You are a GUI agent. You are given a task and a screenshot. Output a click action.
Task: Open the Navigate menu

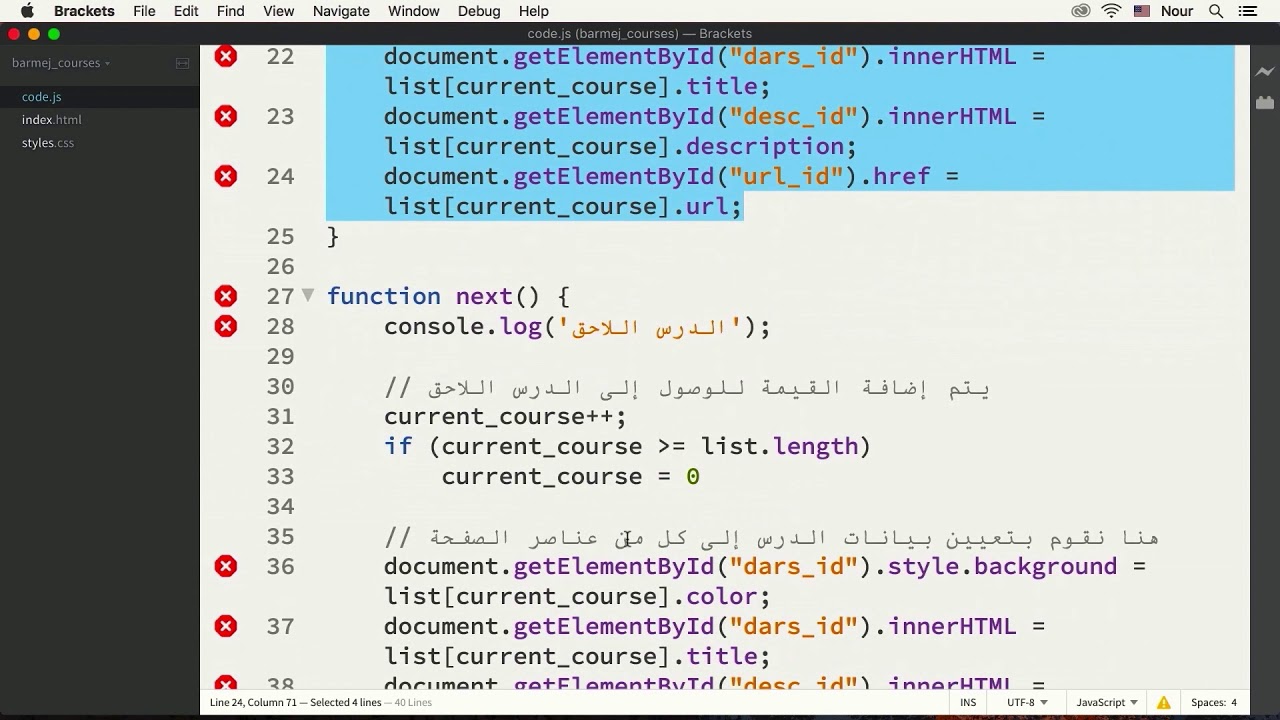click(341, 11)
